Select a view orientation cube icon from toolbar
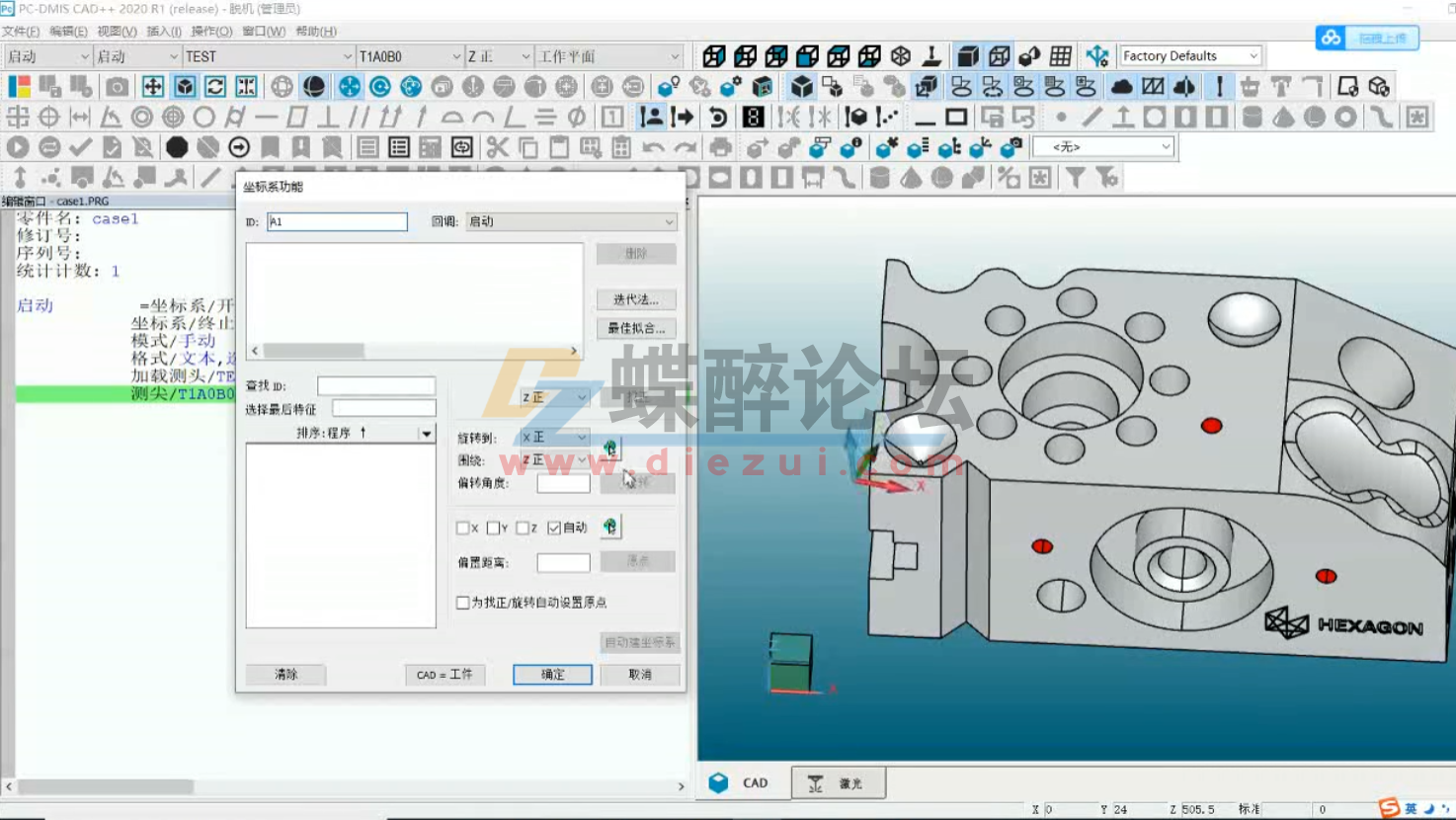Viewport: 1456px width, 820px height. 715,55
